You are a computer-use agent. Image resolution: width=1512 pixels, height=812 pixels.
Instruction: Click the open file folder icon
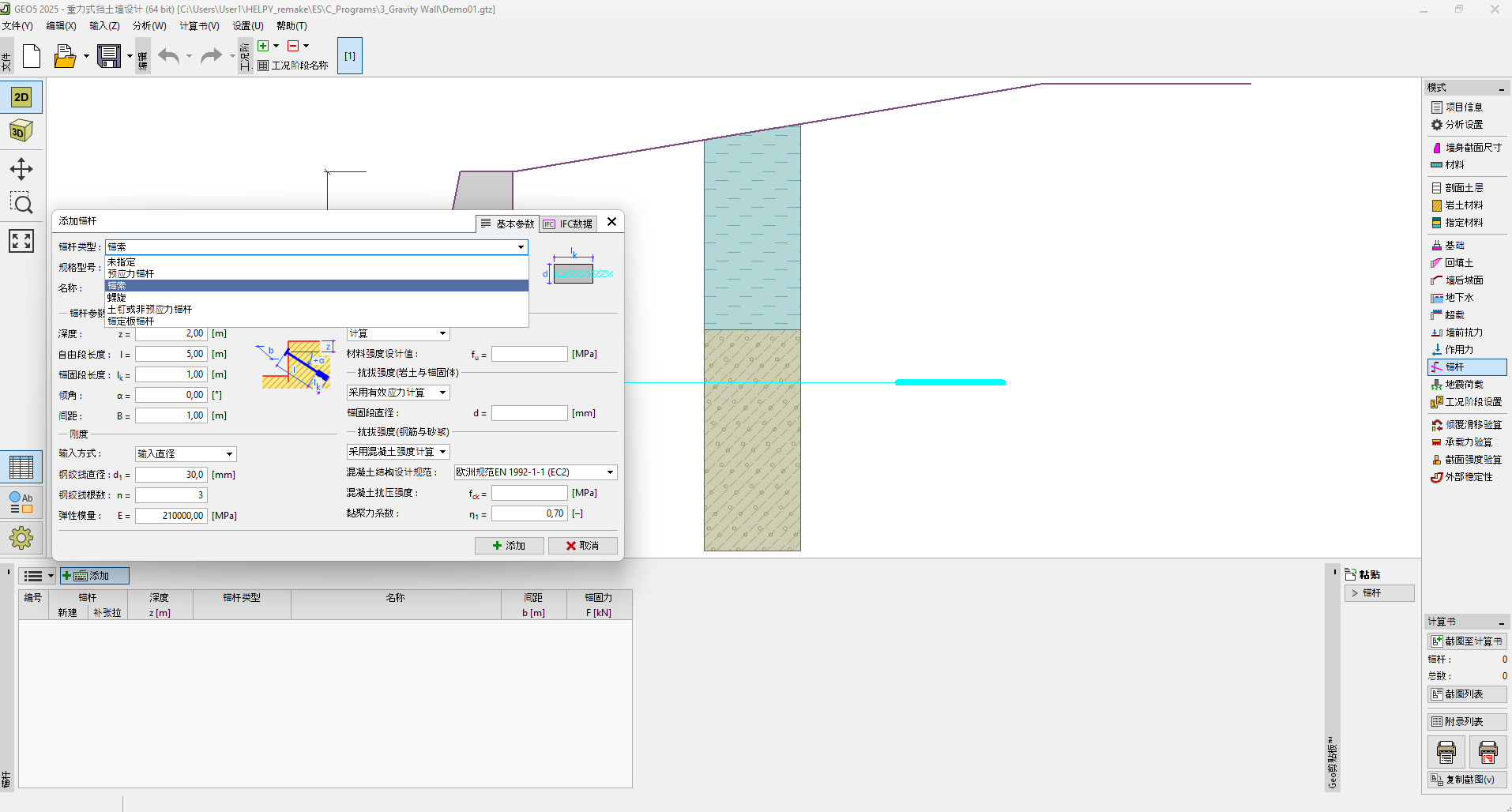65,56
